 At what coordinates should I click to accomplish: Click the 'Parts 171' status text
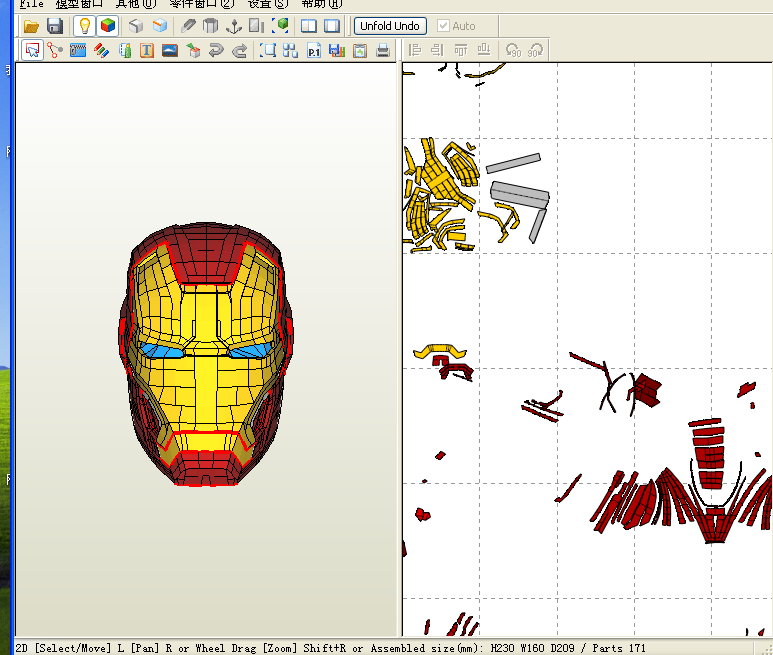[x=619, y=648]
